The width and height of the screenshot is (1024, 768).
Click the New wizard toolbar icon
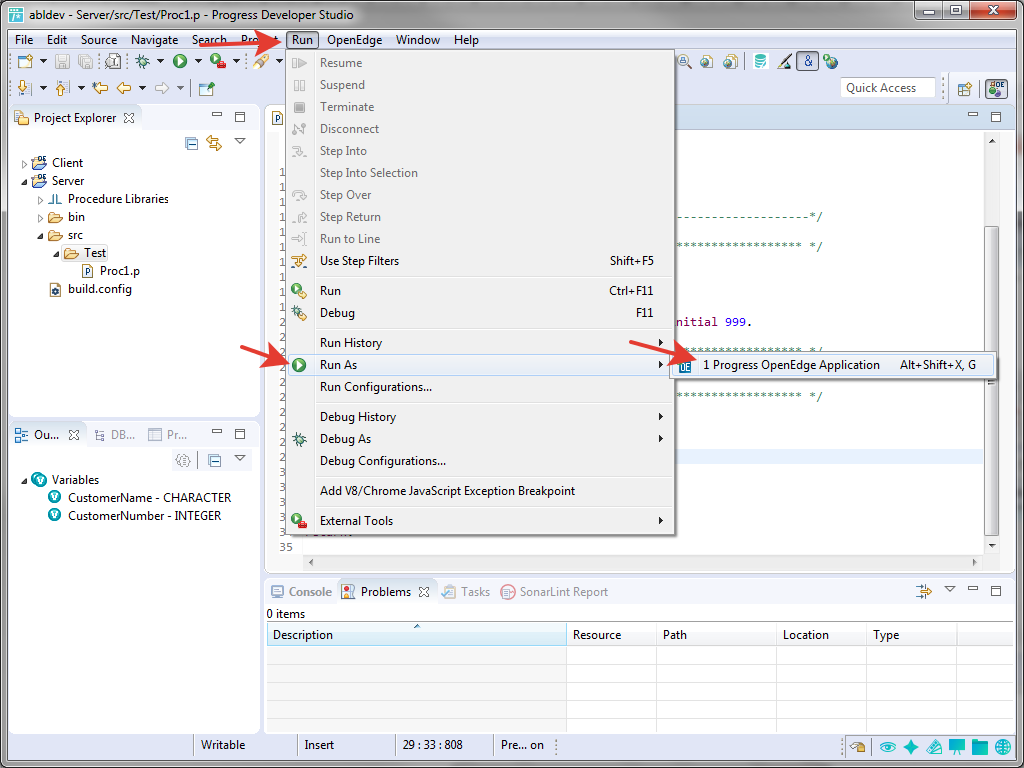(25, 61)
